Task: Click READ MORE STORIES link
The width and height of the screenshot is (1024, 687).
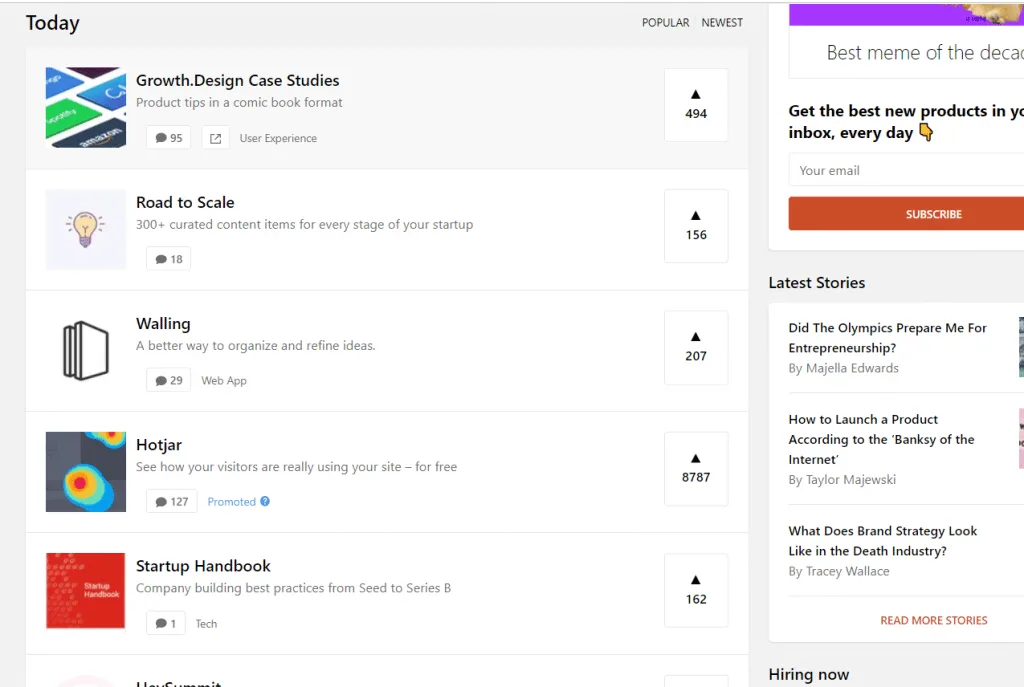Action: tap(934, 620)
